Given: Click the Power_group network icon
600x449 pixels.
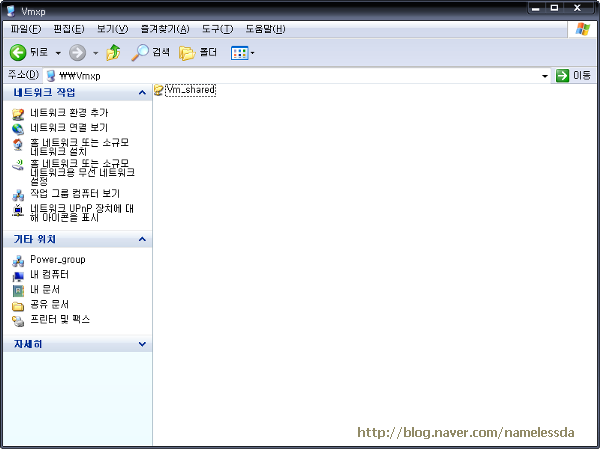Looking at the screenshot, I should tap(18, 261).
